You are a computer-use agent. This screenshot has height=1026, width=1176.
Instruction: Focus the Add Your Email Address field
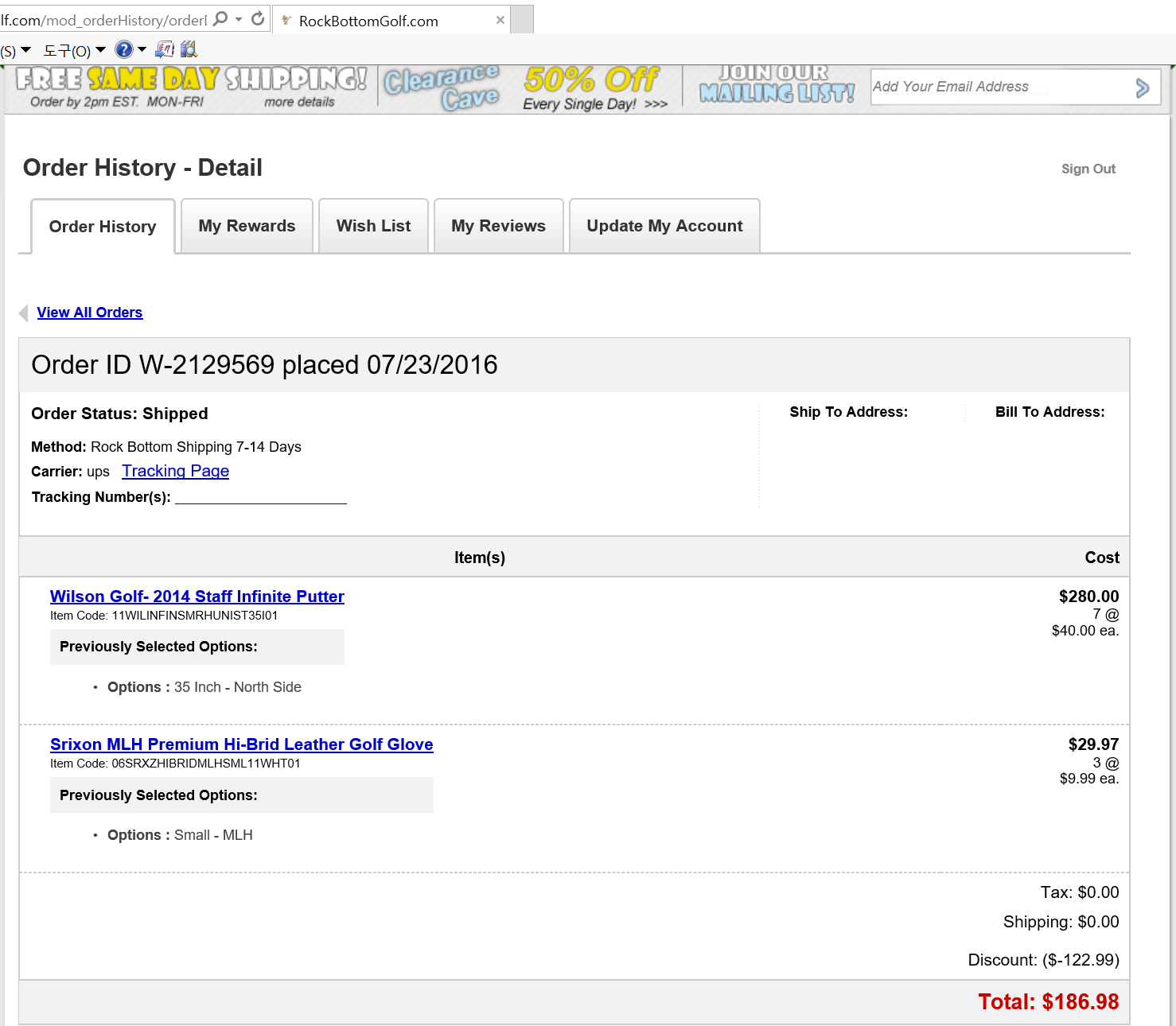(x=999, y=87)
